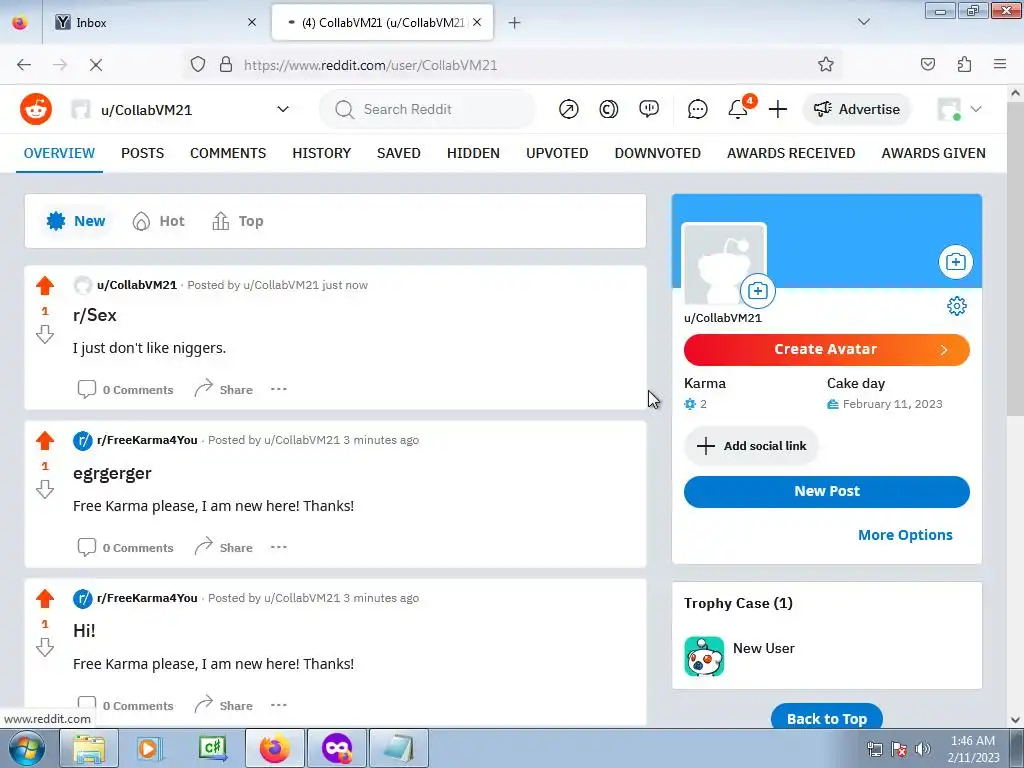This screenshot has width=1024, height=768.
Task: Click Create Avatar arrow button
Action: tap(827, 349)
